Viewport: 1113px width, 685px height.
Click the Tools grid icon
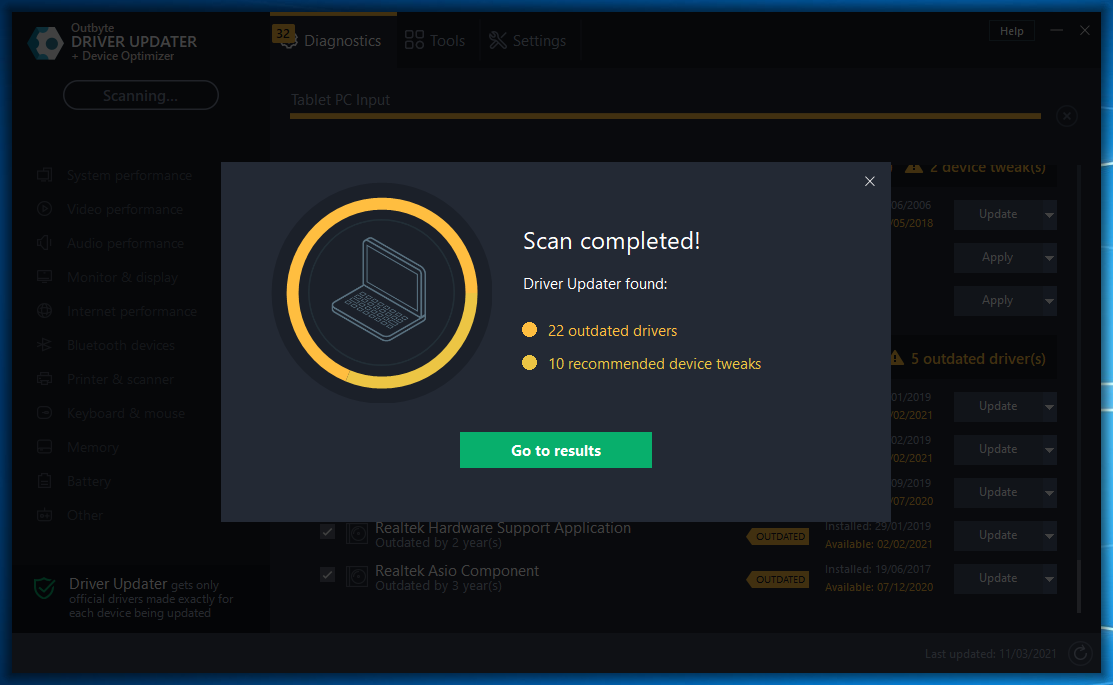414,40
